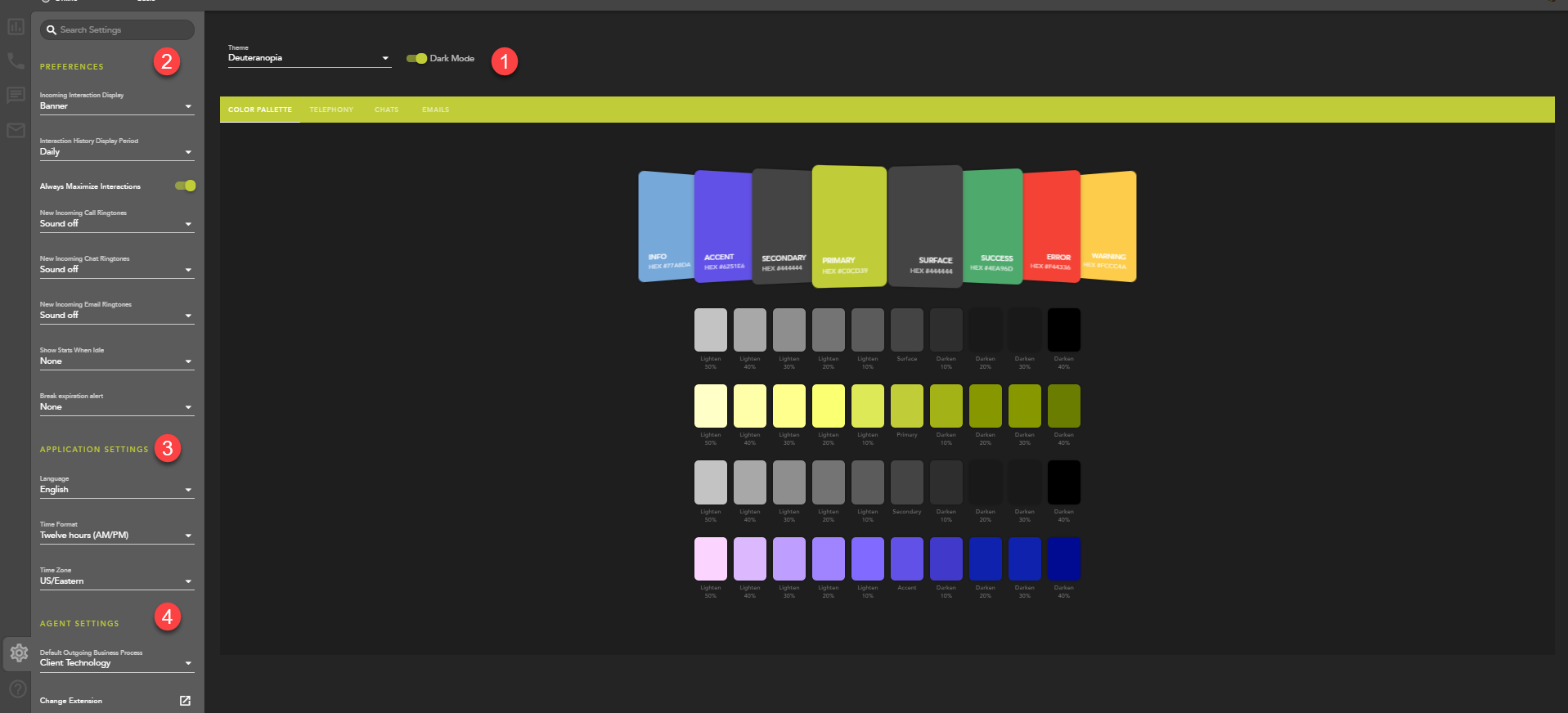Open the help question mark icon
Screen dimensions: 1568x713
(x=17, y=689)
